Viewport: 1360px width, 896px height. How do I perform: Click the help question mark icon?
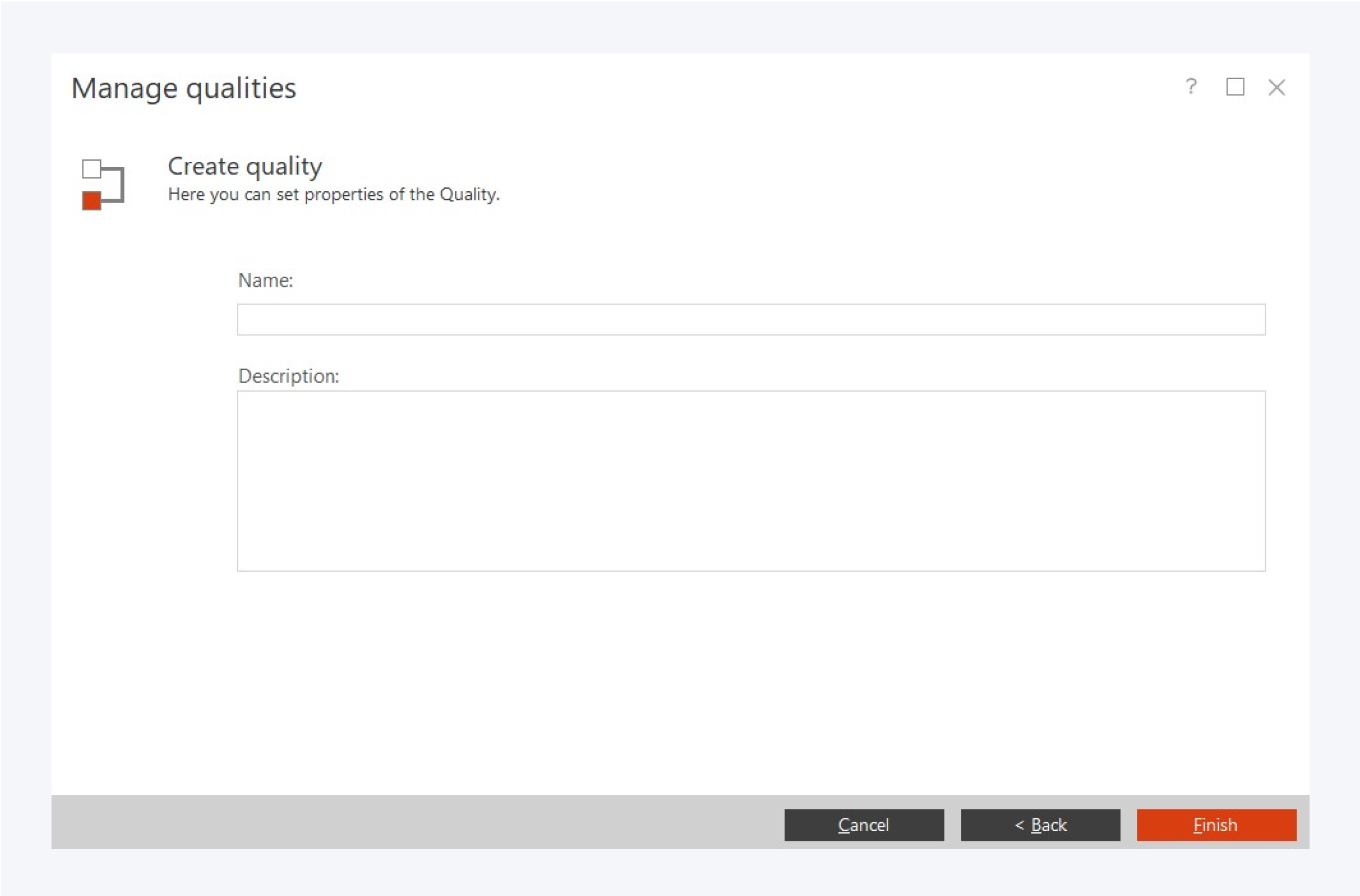(1191, 87)
